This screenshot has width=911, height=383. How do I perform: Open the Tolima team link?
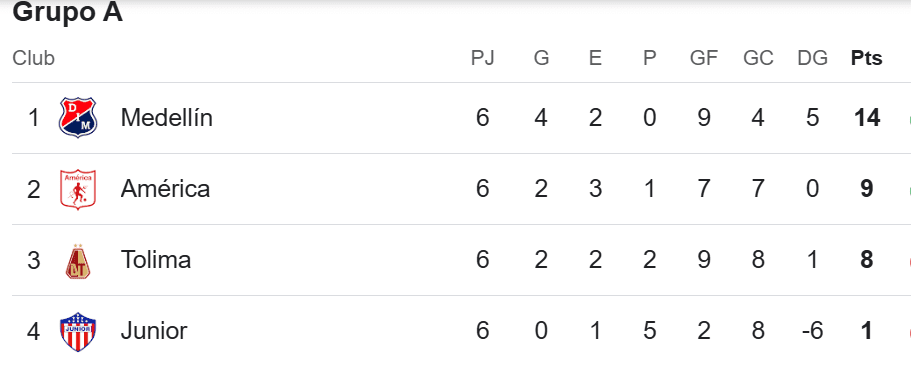tap(156, 260)
